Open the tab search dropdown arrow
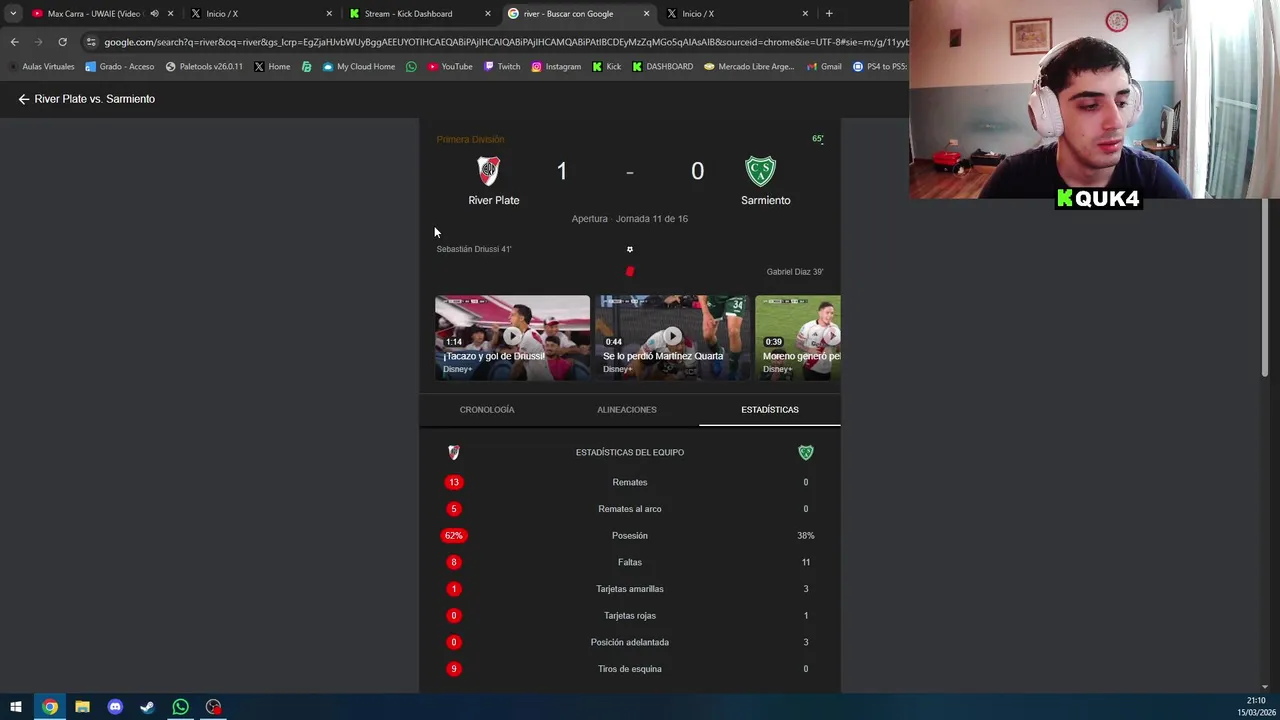Viewport: 1280px width, 720px height. tap(13, 14)
